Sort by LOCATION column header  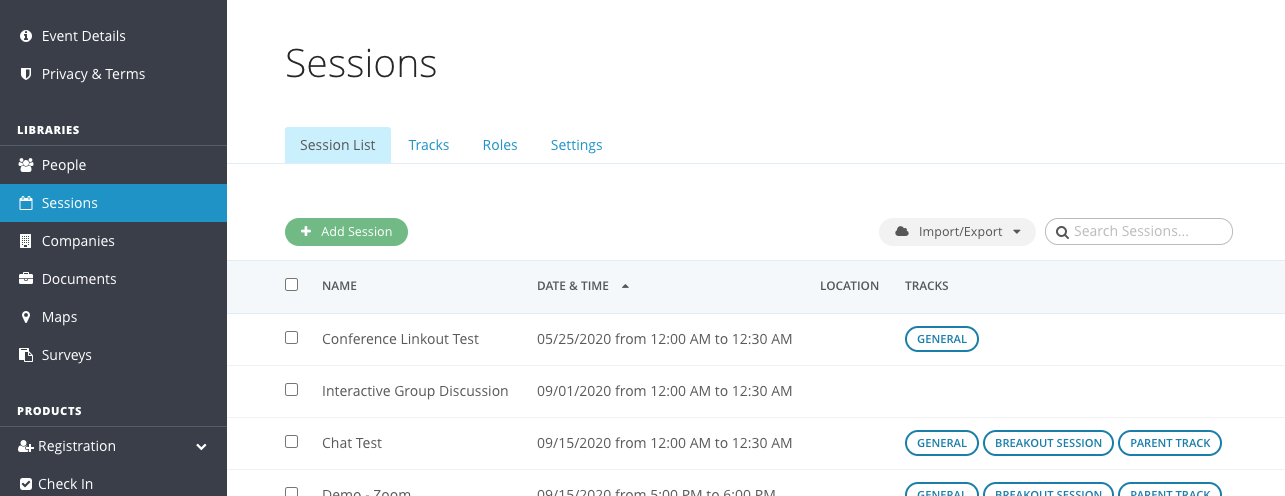click(x=849, y=286)
